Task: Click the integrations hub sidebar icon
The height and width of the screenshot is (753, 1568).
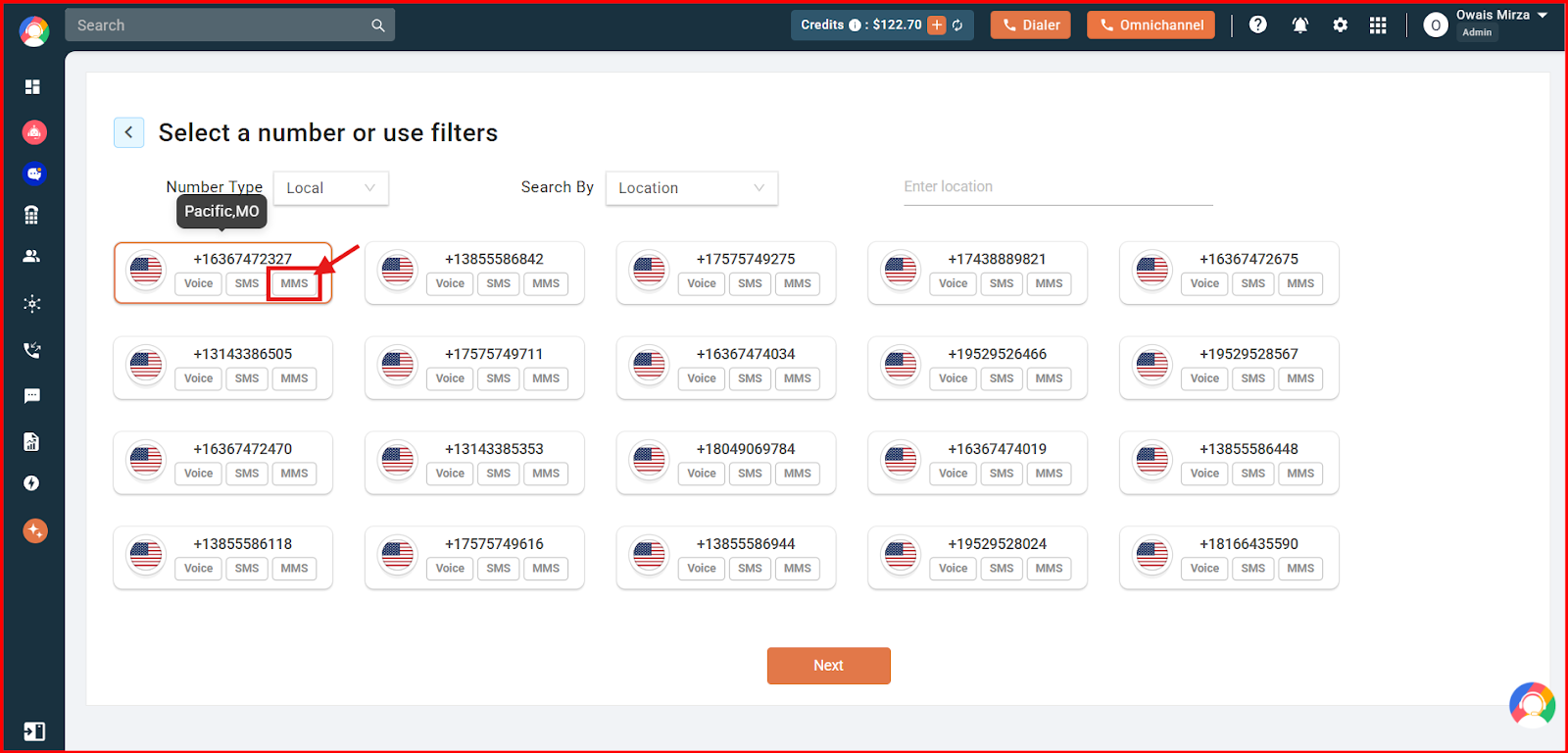Action: click(x=32, y=304)
